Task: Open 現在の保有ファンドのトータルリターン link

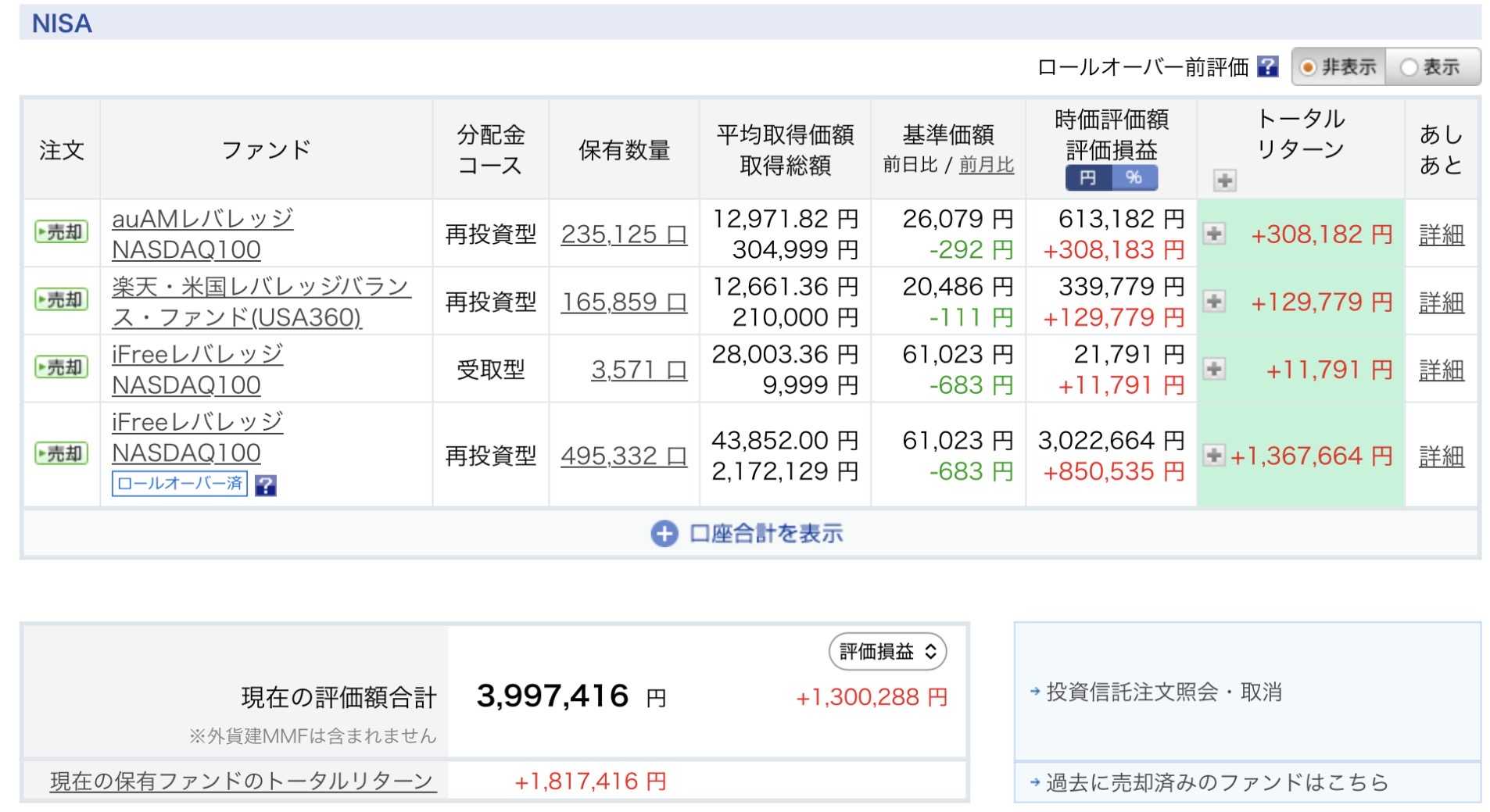Action: point(242,781)
